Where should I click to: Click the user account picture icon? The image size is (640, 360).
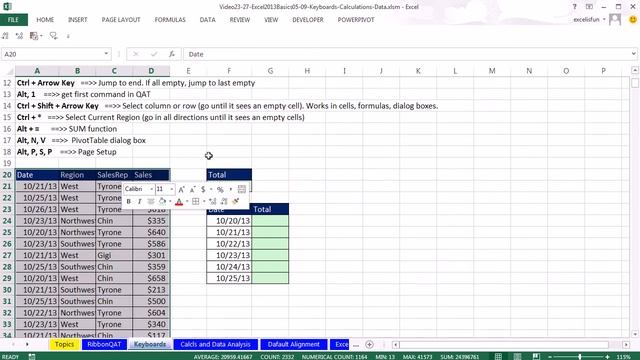615,20
